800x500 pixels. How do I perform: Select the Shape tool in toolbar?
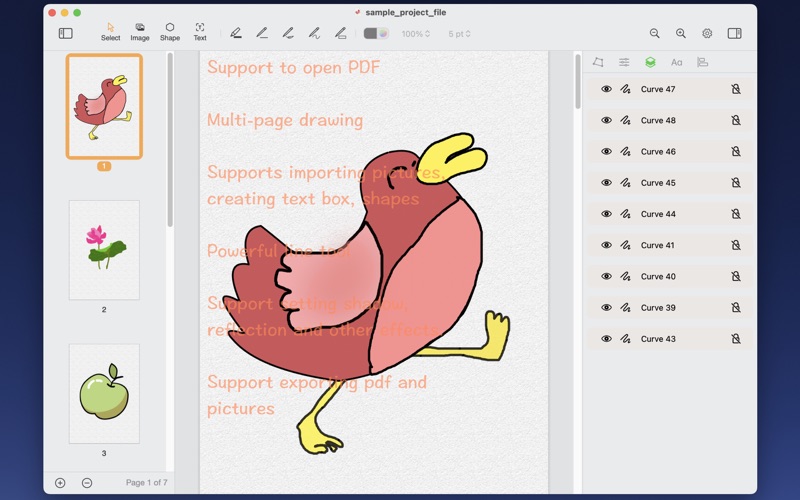(170, 32)
